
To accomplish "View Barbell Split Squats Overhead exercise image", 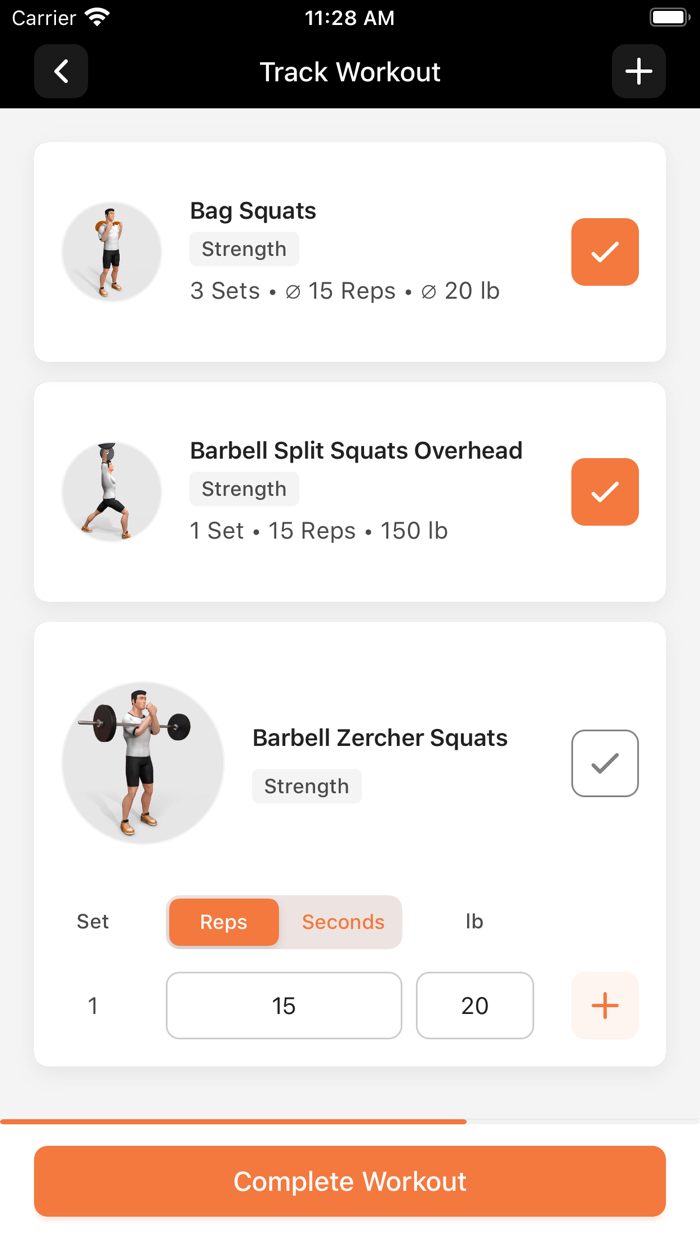I will pyautogui.click(x=111, y=491).
